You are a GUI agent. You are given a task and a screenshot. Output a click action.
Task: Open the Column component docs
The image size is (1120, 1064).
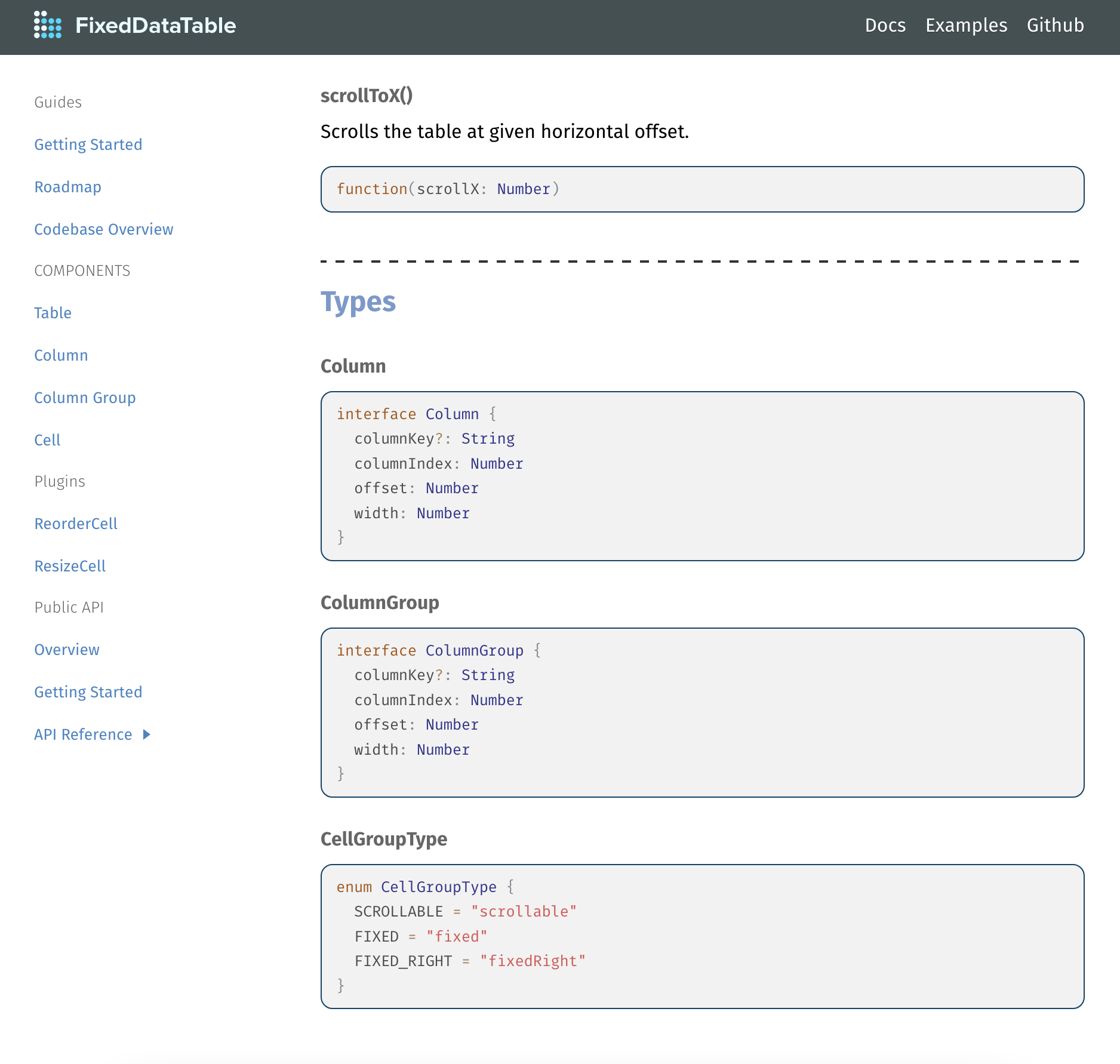tap(61, 355)
